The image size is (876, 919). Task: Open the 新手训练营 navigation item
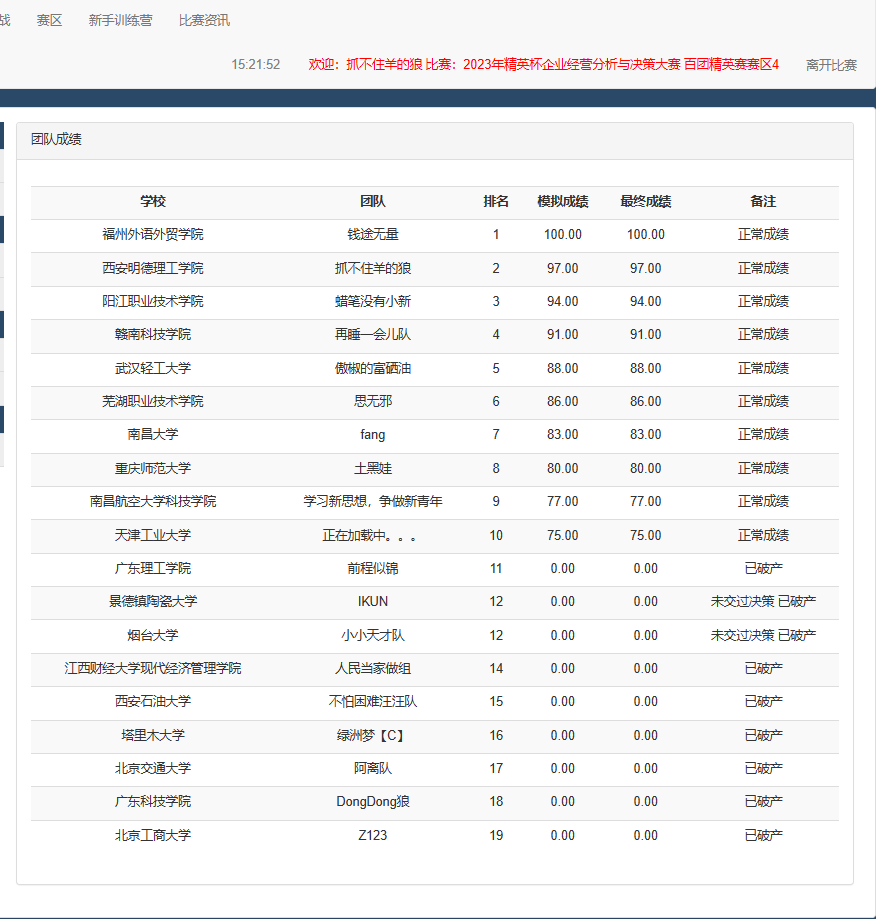(120, 20)
